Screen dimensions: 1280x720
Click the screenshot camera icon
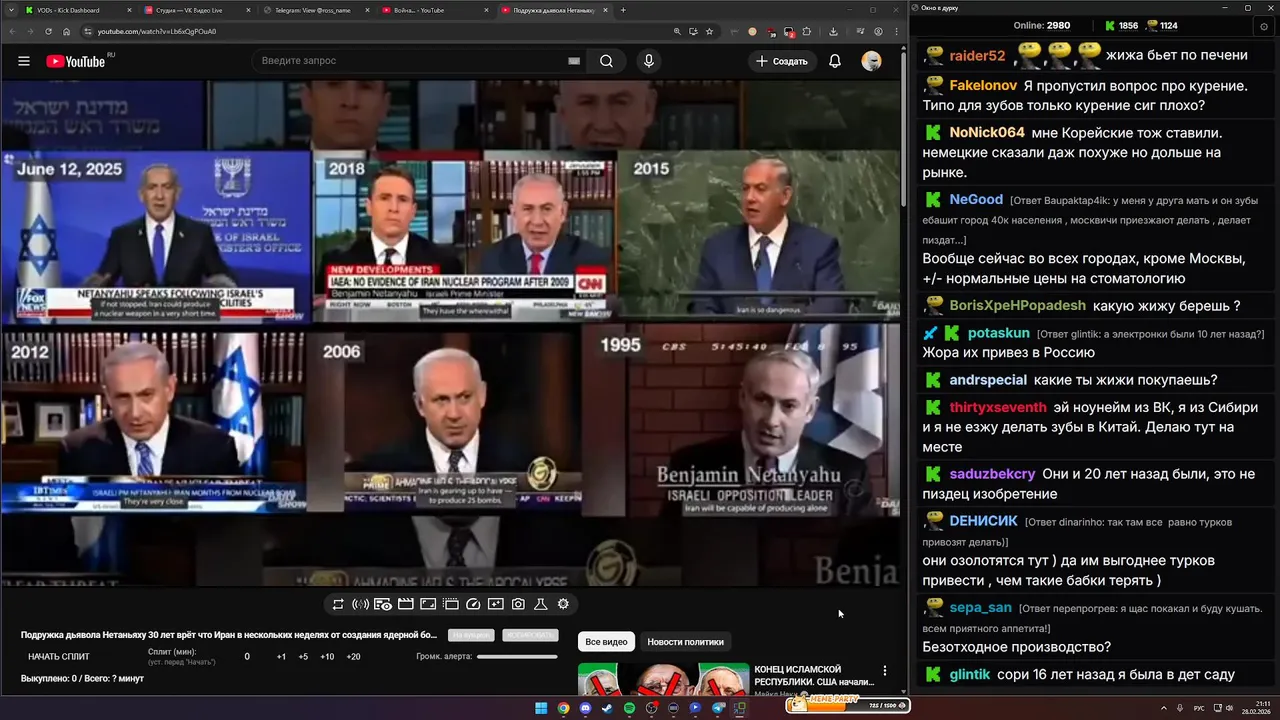(518, 604)
